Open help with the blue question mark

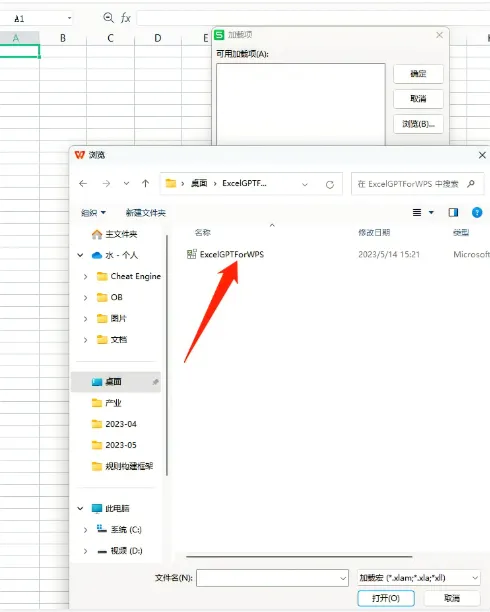pyautogui.click(x=477, y=212)
